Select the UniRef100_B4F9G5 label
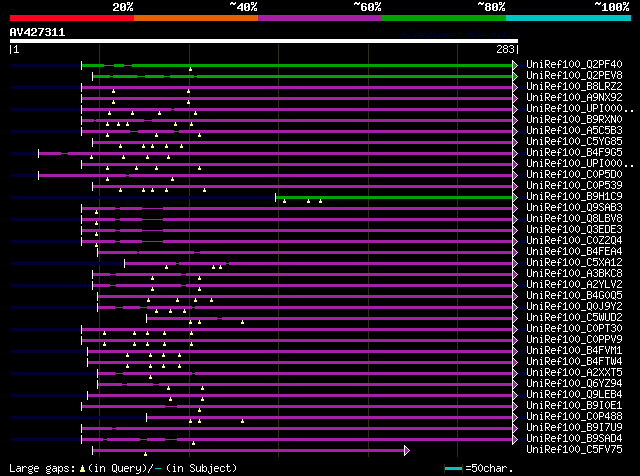This screenshot has height=476, width=640. point(574,152)
